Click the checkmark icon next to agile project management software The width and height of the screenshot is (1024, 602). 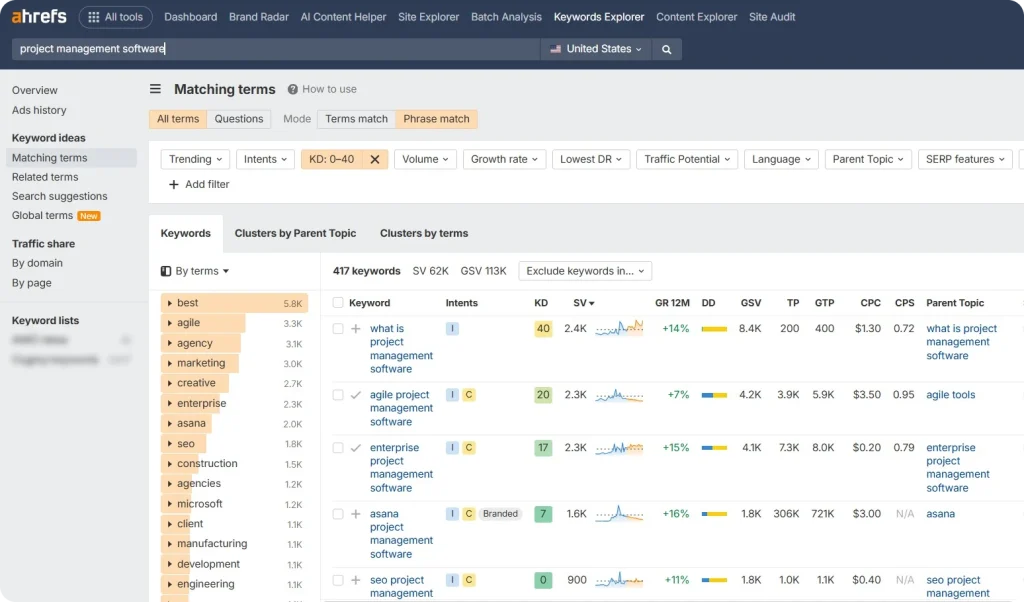pos(356,394)
